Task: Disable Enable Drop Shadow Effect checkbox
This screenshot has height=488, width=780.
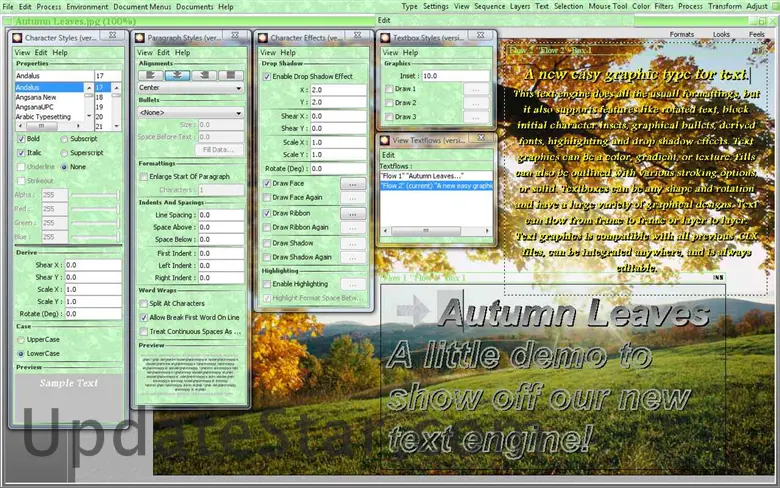Action: click(267, 76)
